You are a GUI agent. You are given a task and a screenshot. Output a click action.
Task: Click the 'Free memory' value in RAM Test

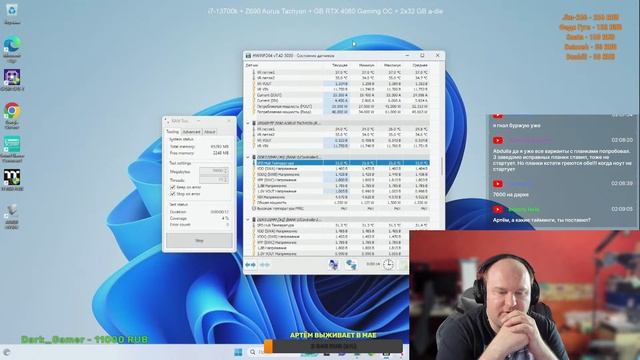click(220, 153)
